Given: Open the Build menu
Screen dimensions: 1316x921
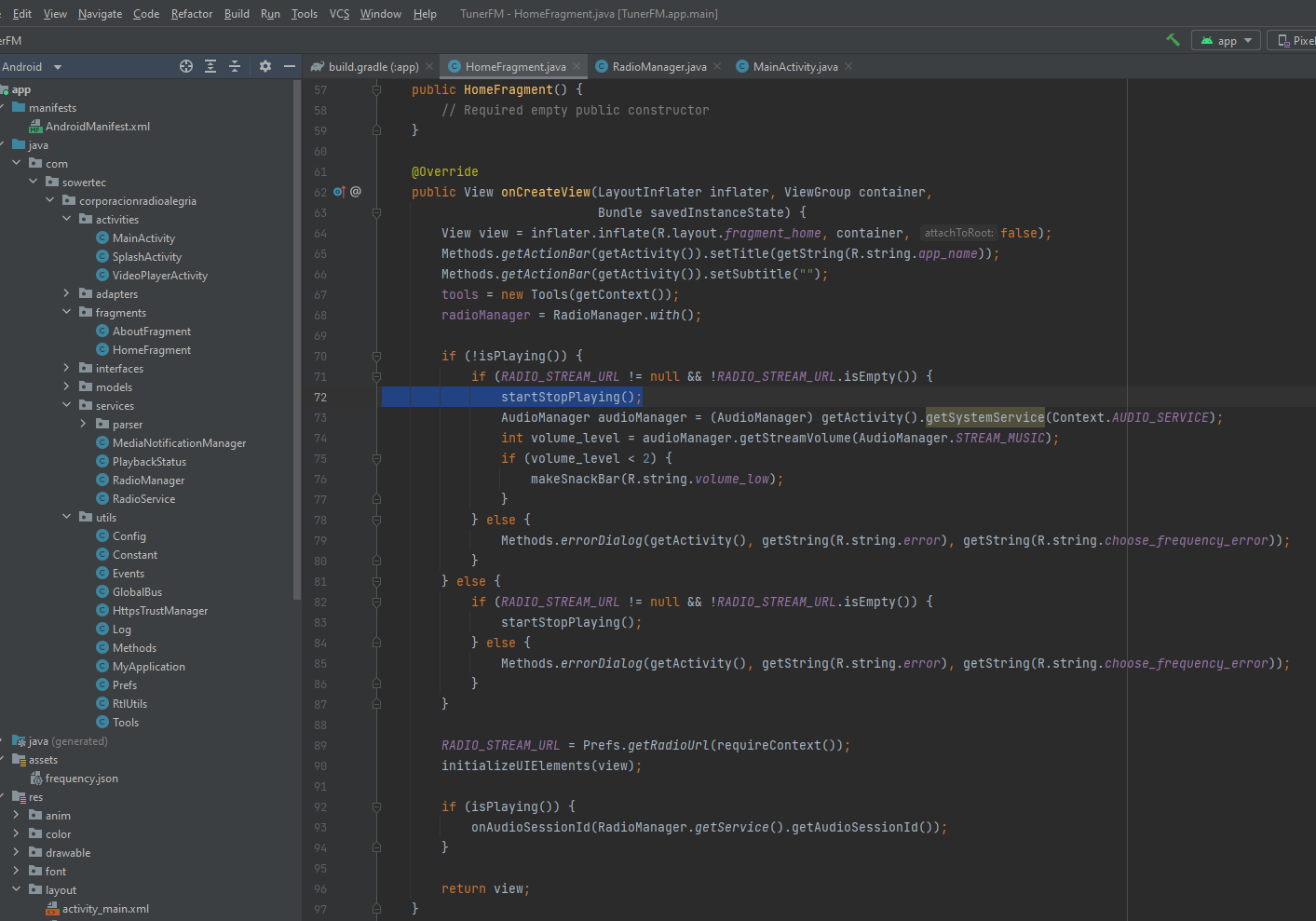Looking at the screenshot, I should click(x=237, y=14).
